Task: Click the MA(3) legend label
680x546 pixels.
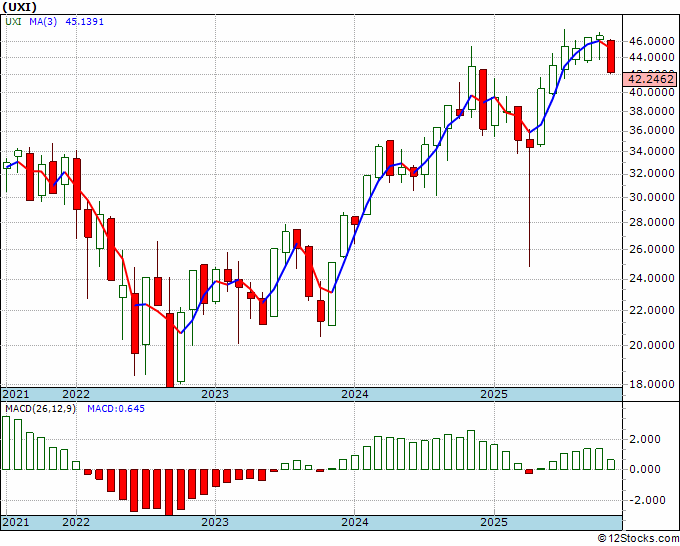Action: 43,21
